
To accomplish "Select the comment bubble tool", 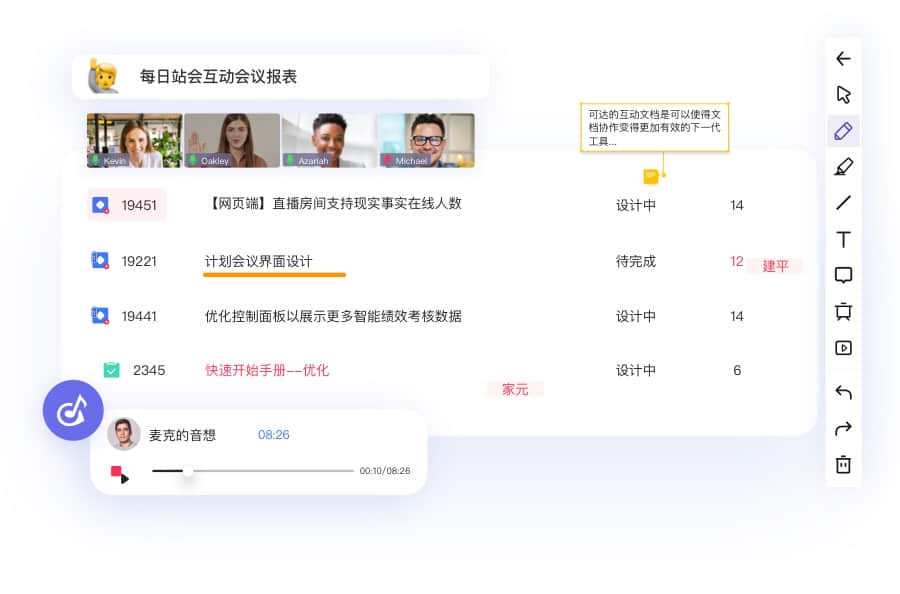I will pyautogui.click(x=843, y=275).
